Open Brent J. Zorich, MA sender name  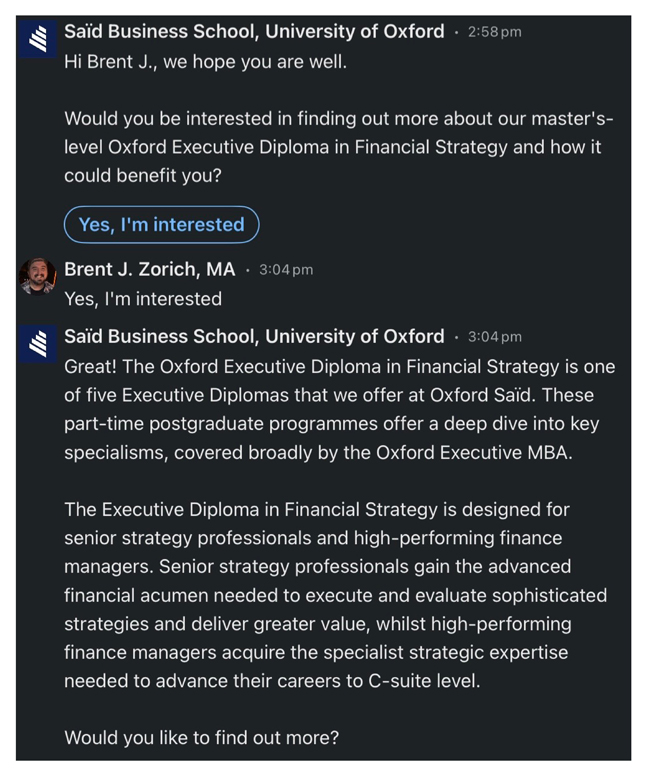(150, 269)
